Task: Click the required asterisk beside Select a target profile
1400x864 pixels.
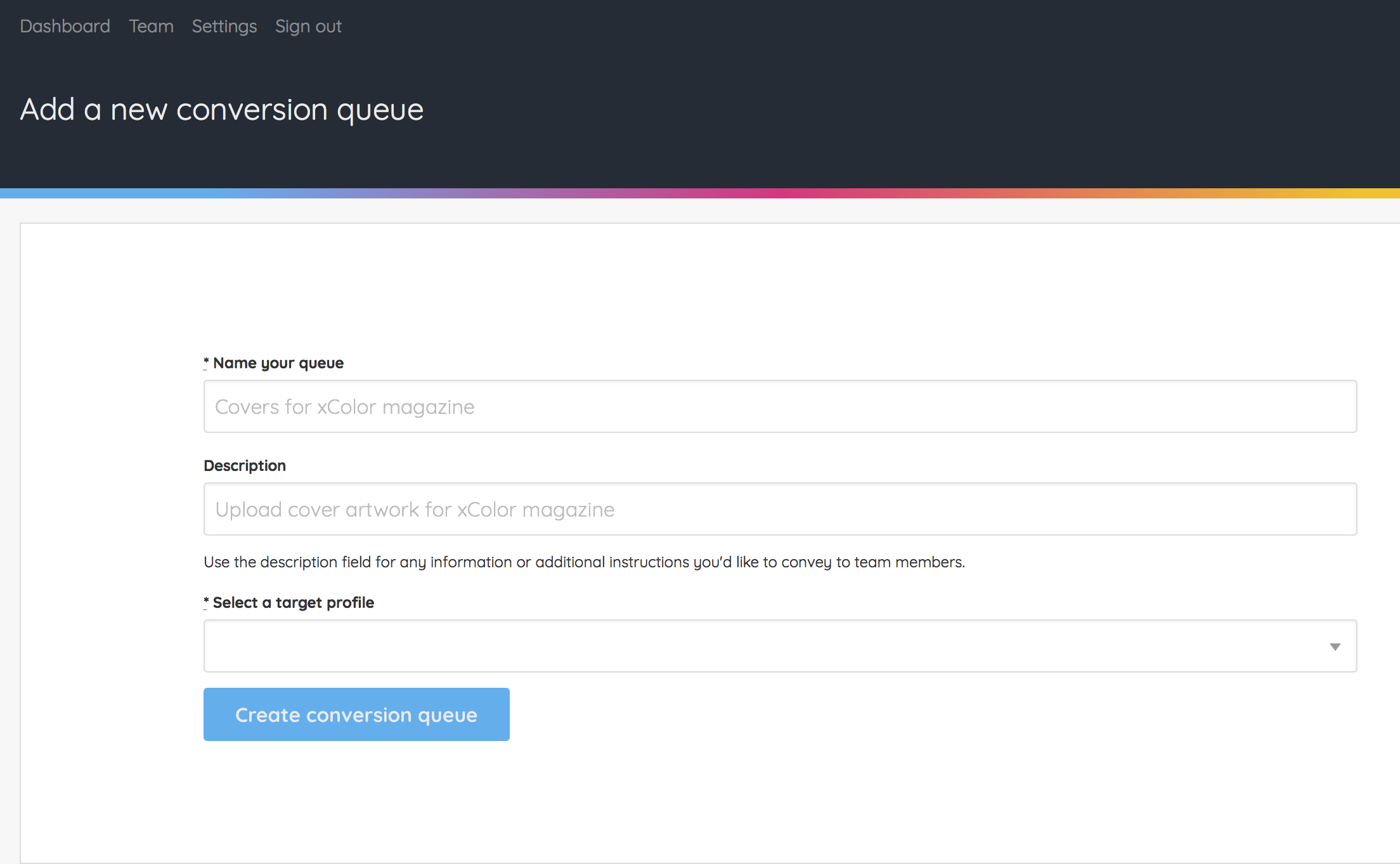Action: [x=206, y=602]
